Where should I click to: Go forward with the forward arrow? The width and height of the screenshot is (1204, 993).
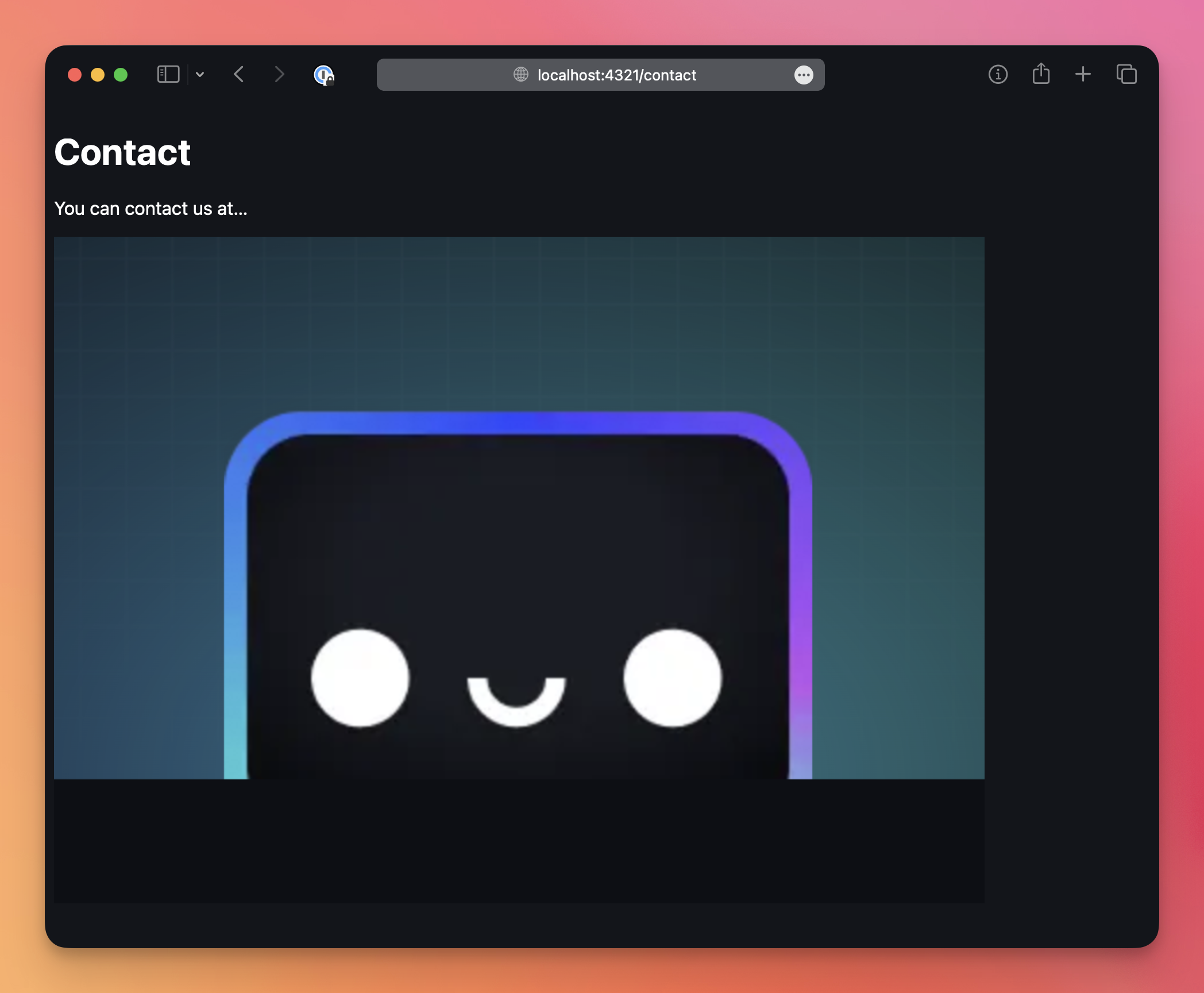[x=279, y=75]
